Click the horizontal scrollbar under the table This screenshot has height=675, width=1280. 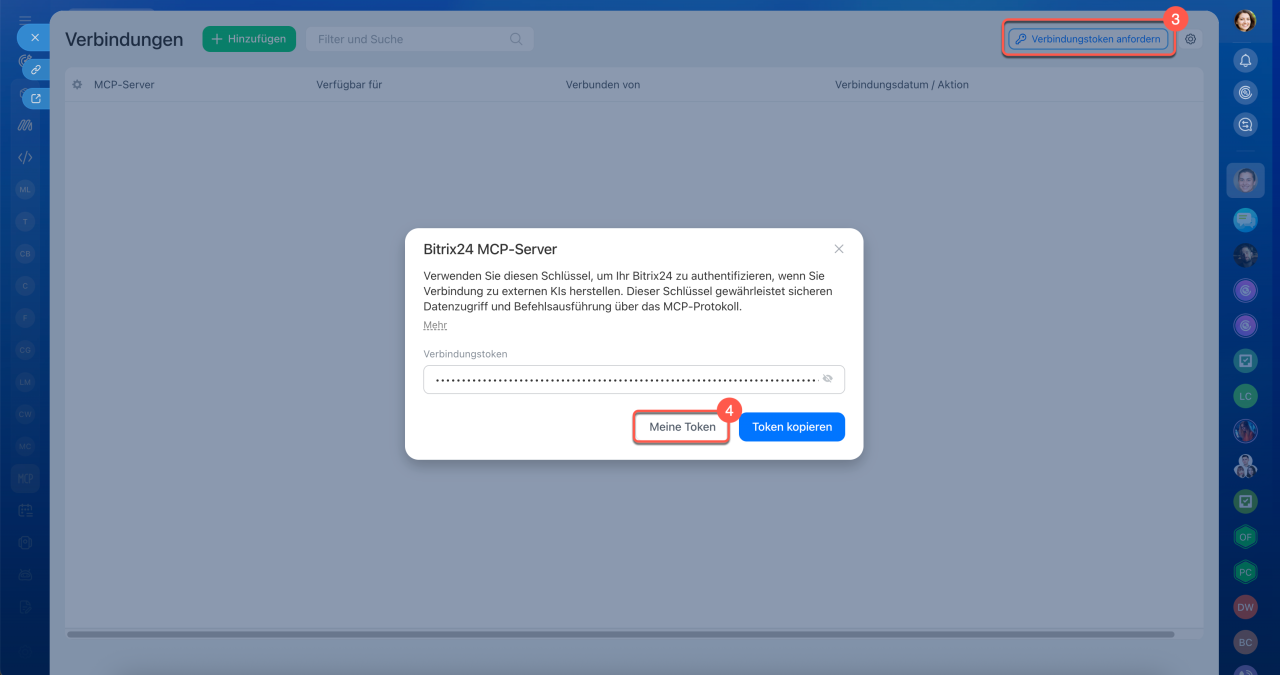[620, 634]
